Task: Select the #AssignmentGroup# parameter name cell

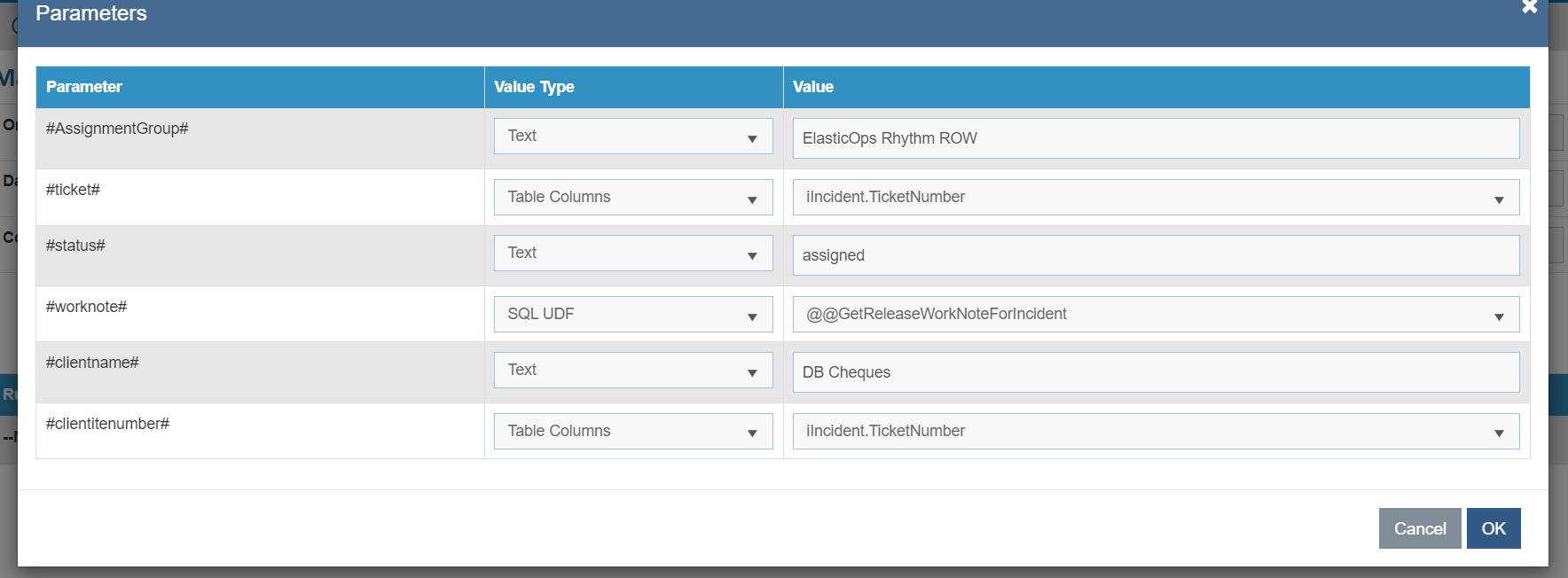Action: tap(117, 129)
